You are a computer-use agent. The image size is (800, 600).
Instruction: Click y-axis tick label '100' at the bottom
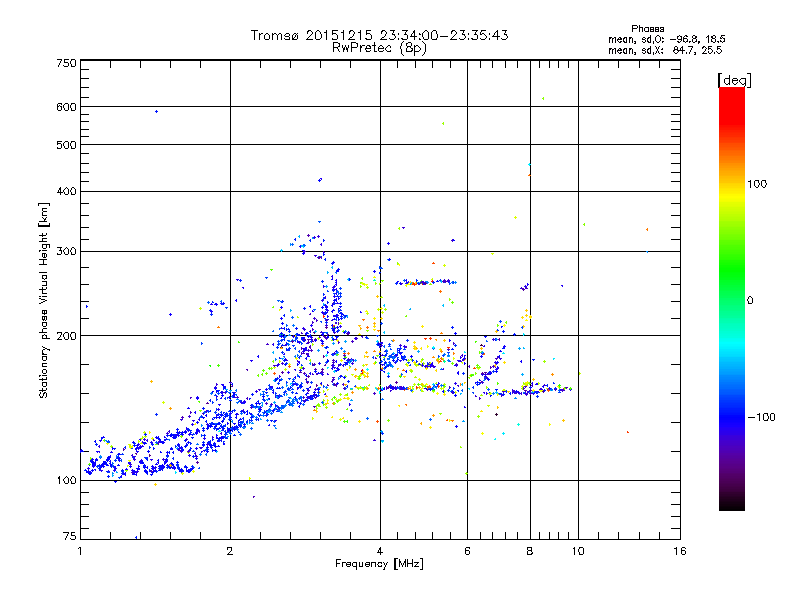(x=67, y=480)
